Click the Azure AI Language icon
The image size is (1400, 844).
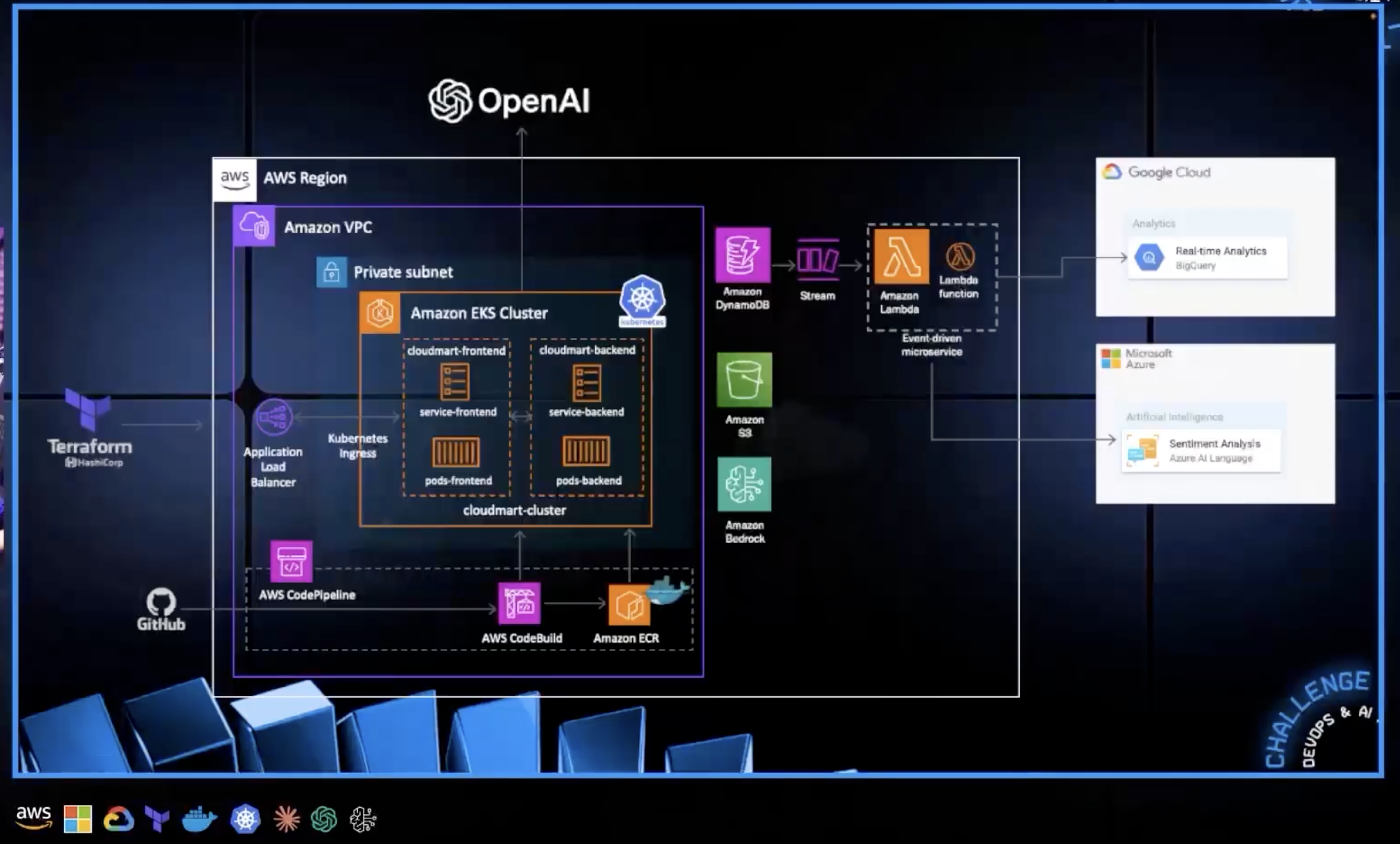click(x=1142, y=450)
